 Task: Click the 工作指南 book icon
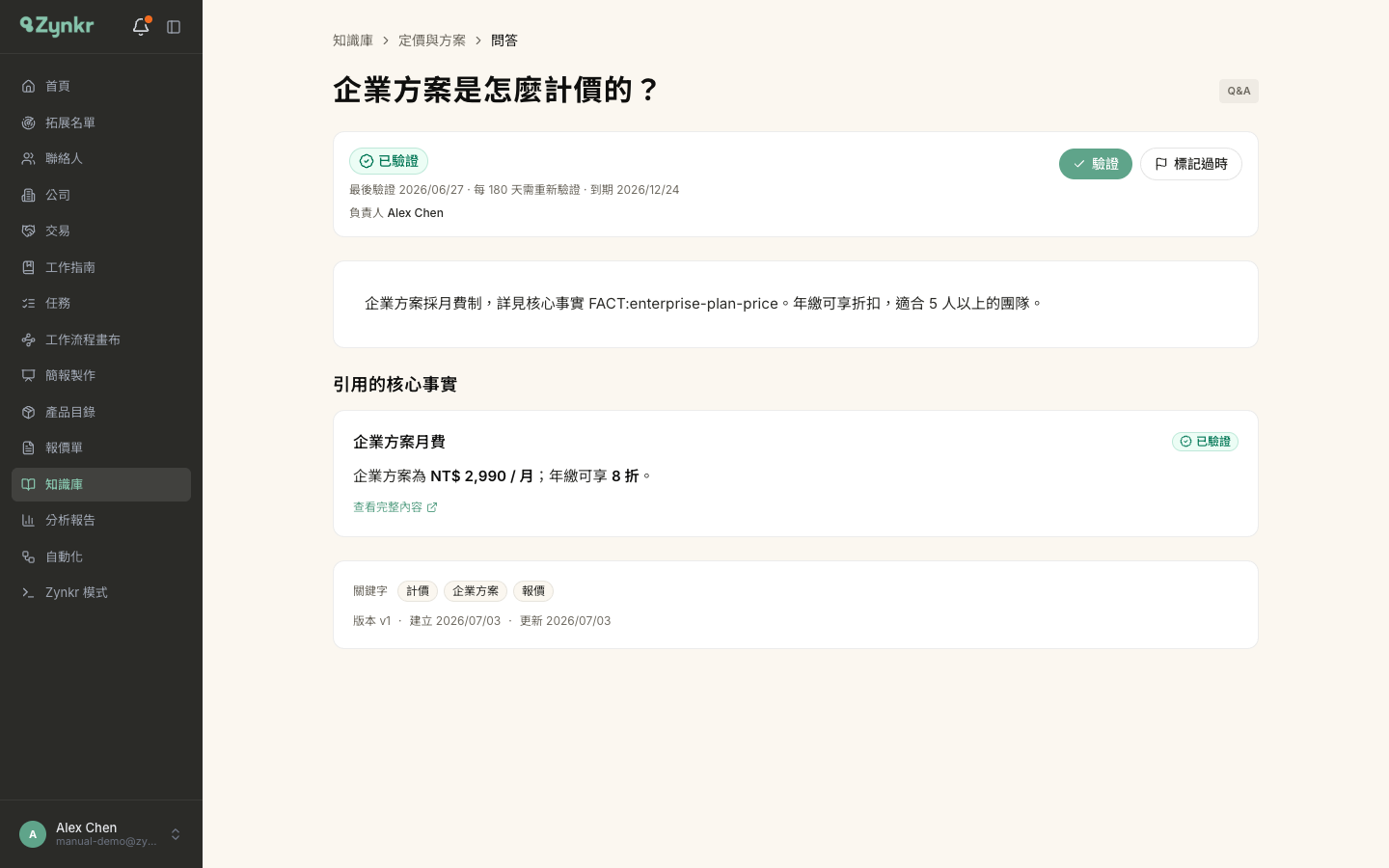coord(29,267)
